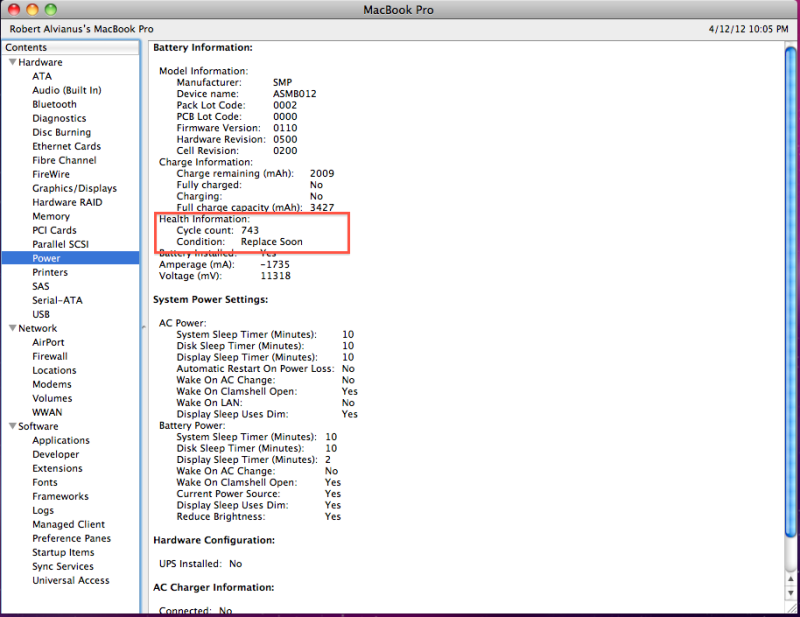The height and width of the screenshot is (617, 800).
Task: Click the ASMB012 device name
Action: 295,94
